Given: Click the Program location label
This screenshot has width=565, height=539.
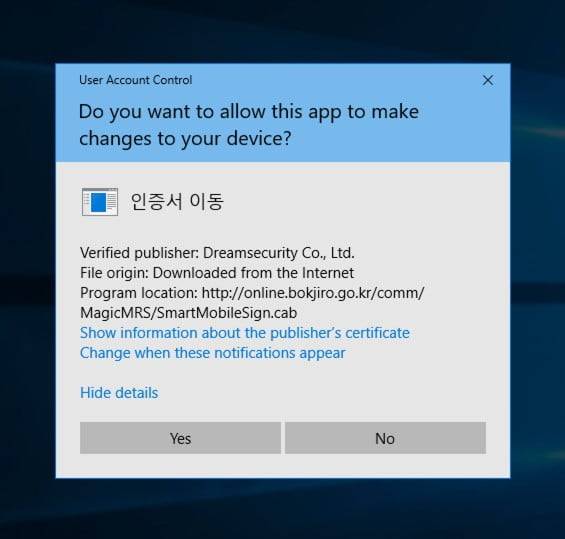Looking at the screenshot, I should click(x=139, y=293).
